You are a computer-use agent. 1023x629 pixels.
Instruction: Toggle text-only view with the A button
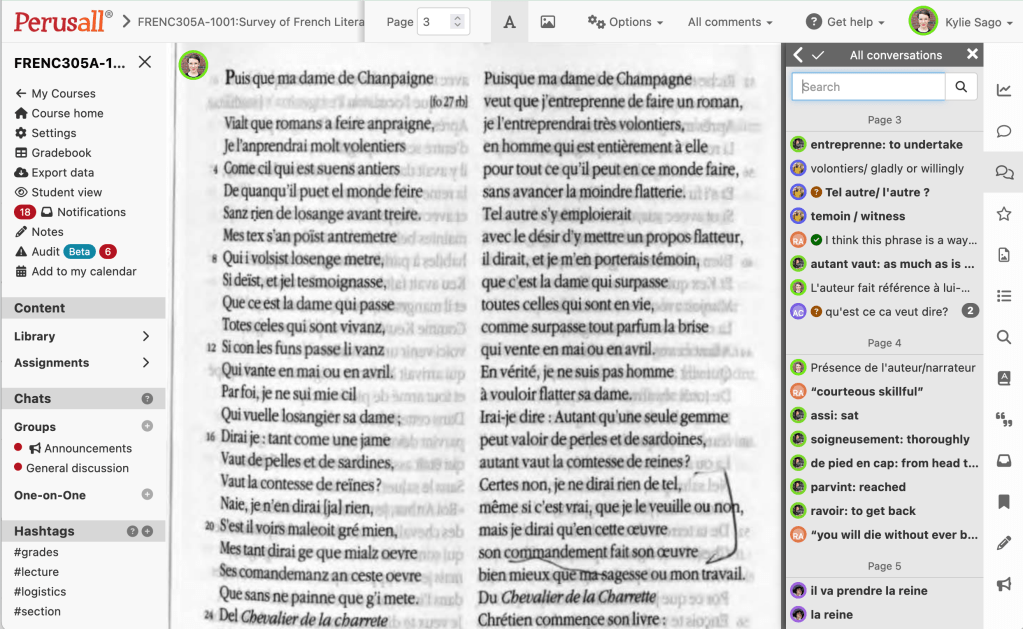click(x=509, y=20)
